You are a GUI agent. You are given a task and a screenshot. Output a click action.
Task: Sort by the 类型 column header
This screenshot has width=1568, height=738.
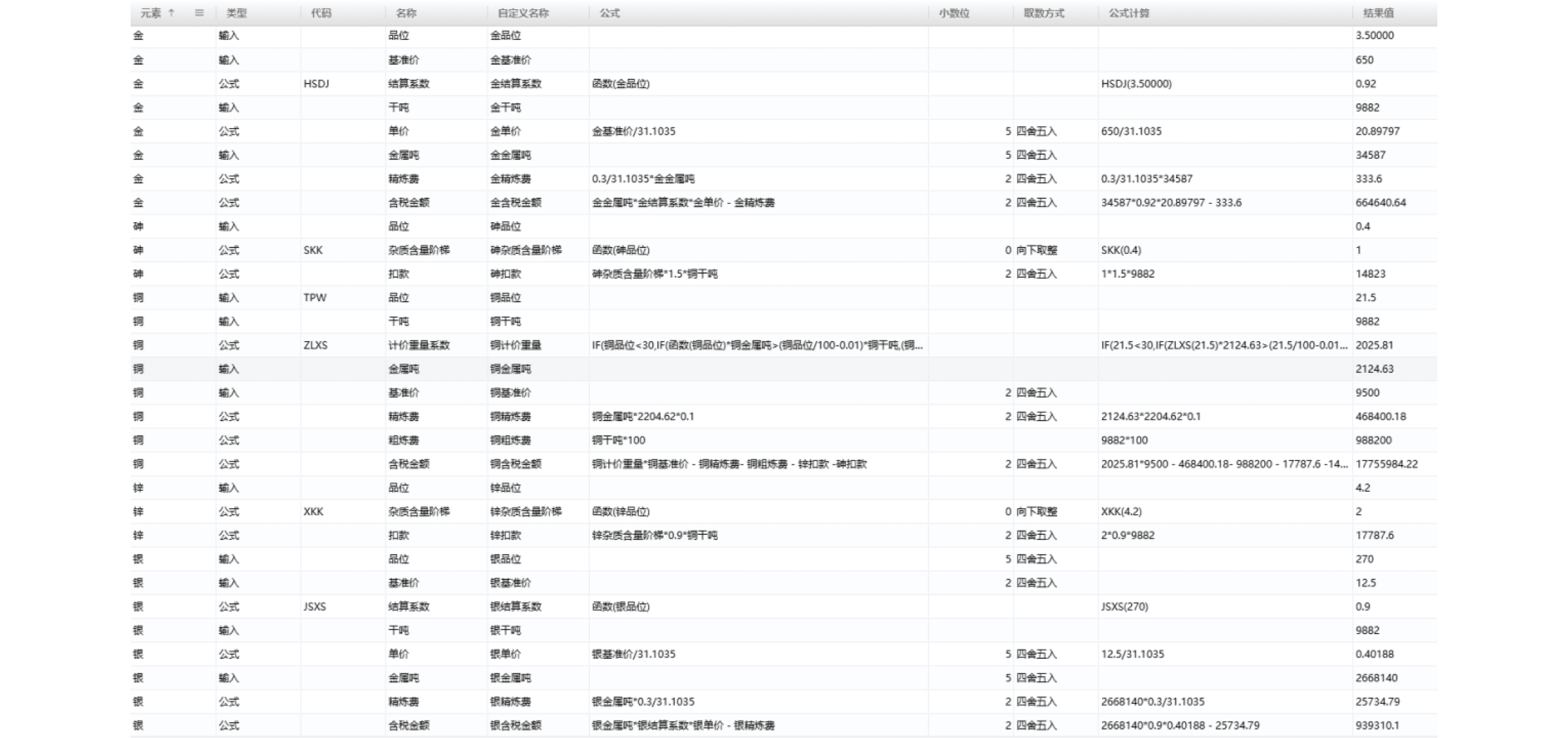click(237, 13)
